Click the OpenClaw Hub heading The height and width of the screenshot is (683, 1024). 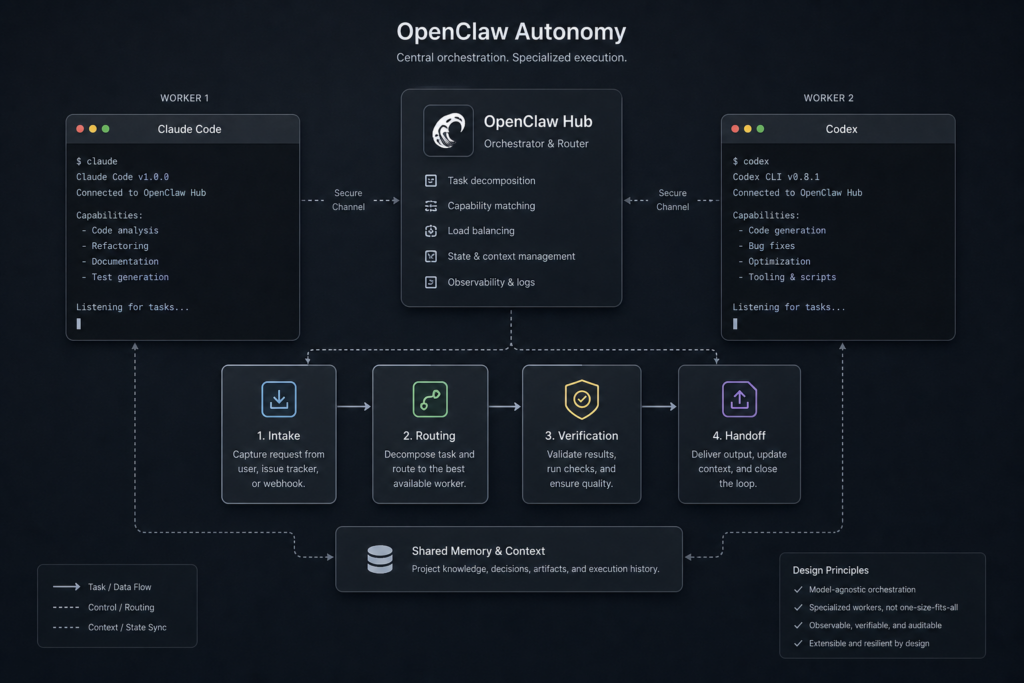click(x=538, y=121)
